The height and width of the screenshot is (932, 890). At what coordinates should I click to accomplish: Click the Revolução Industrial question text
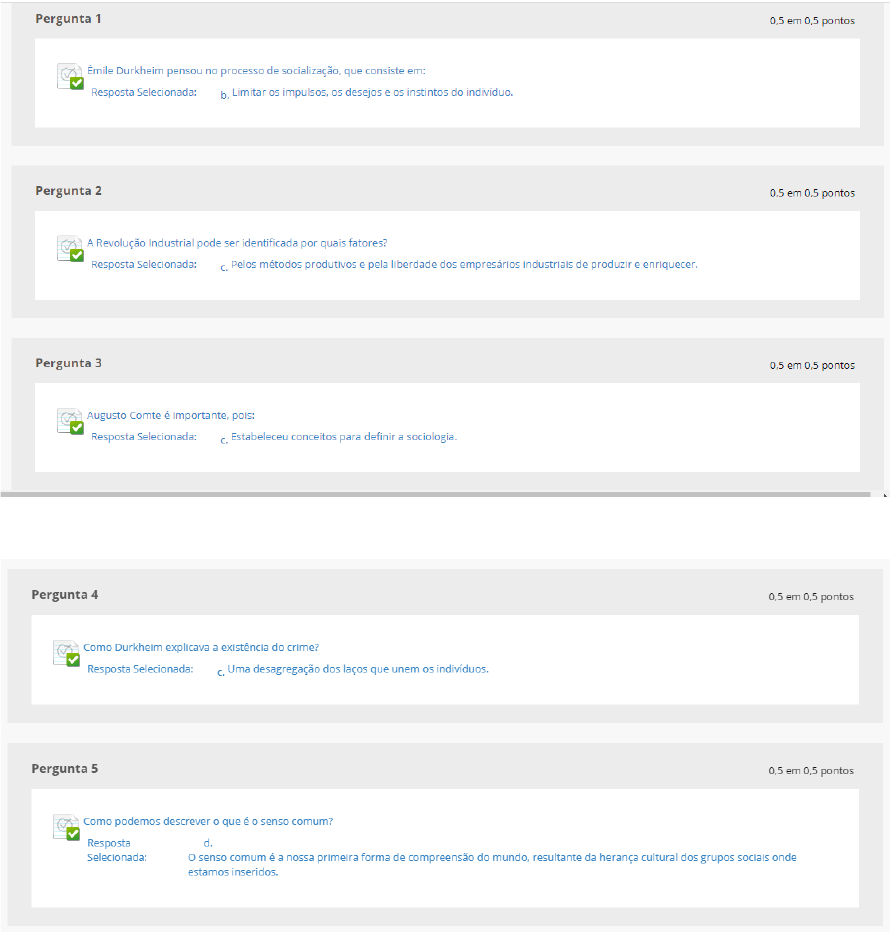[237, 243]
